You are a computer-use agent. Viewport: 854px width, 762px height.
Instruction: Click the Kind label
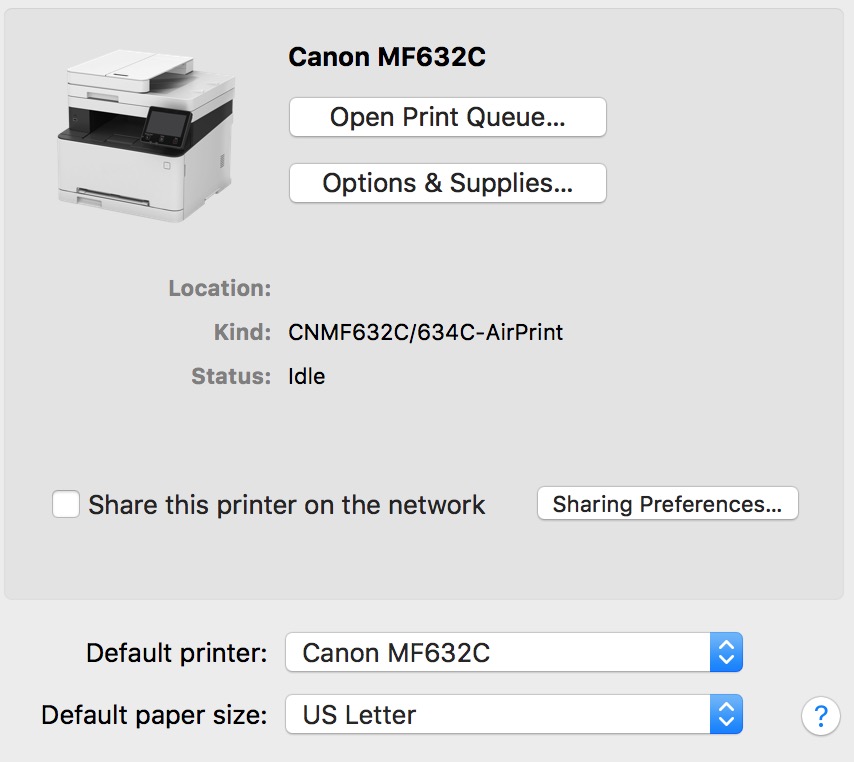point(242,332)
